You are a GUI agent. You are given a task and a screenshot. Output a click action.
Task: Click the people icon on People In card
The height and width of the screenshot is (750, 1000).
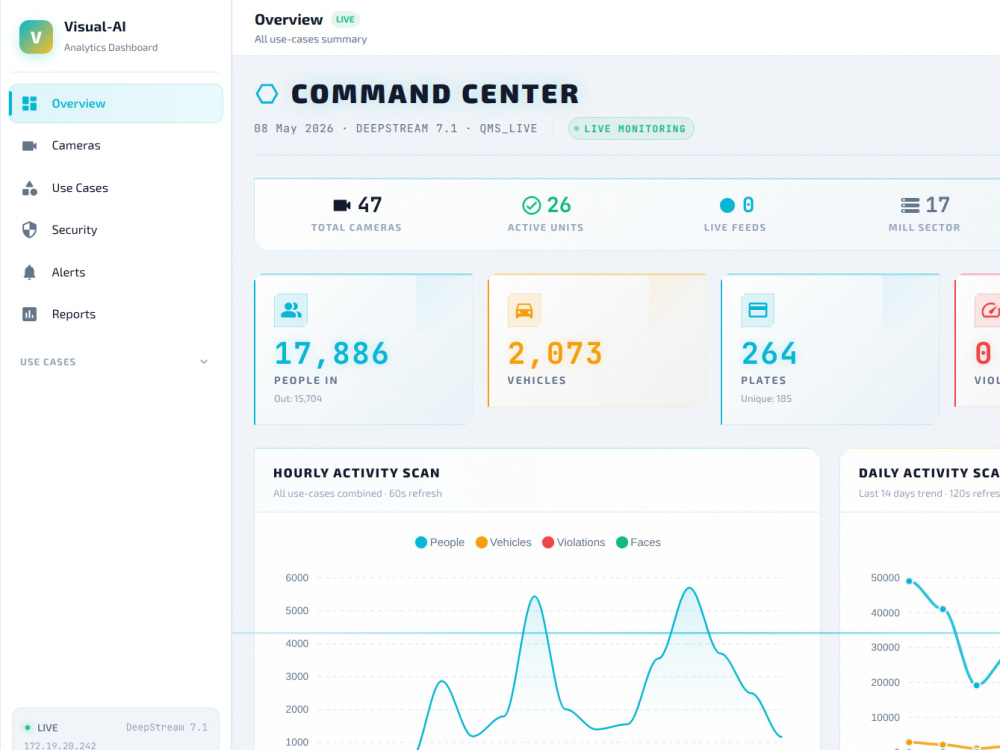click(x=291, y=310)
